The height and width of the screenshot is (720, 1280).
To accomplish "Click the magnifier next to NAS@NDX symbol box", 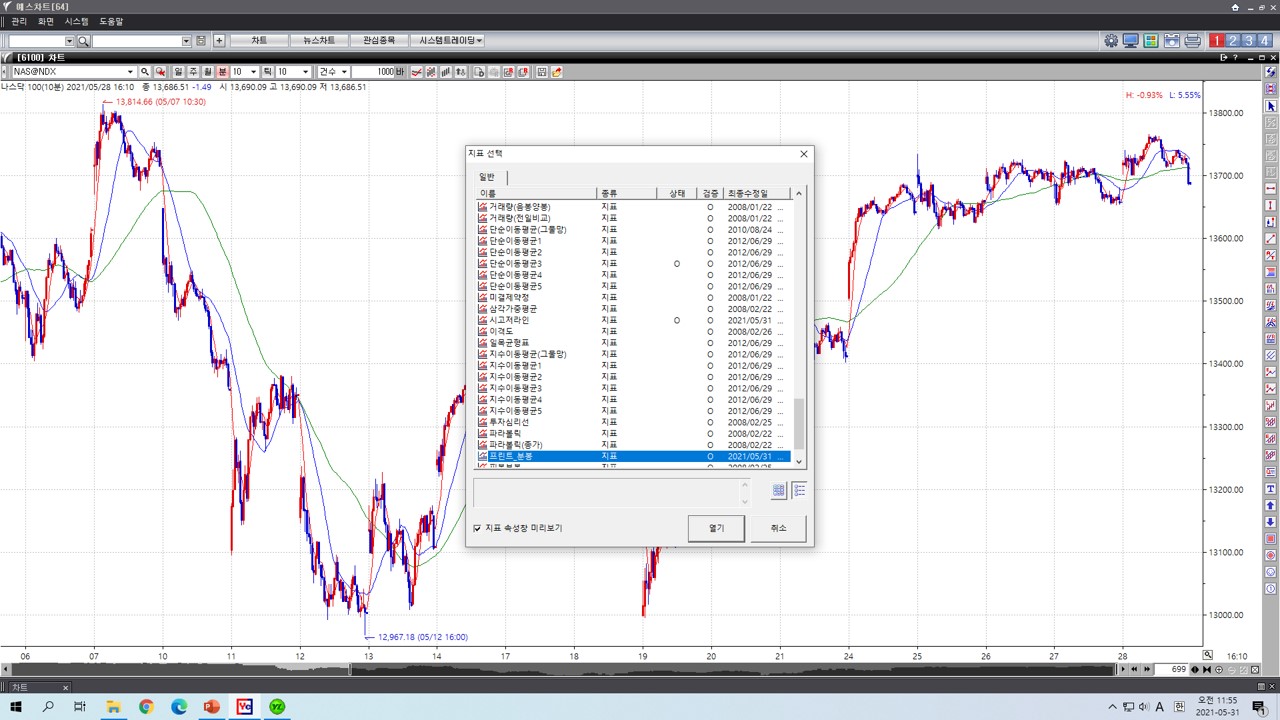I will point(145,72).
